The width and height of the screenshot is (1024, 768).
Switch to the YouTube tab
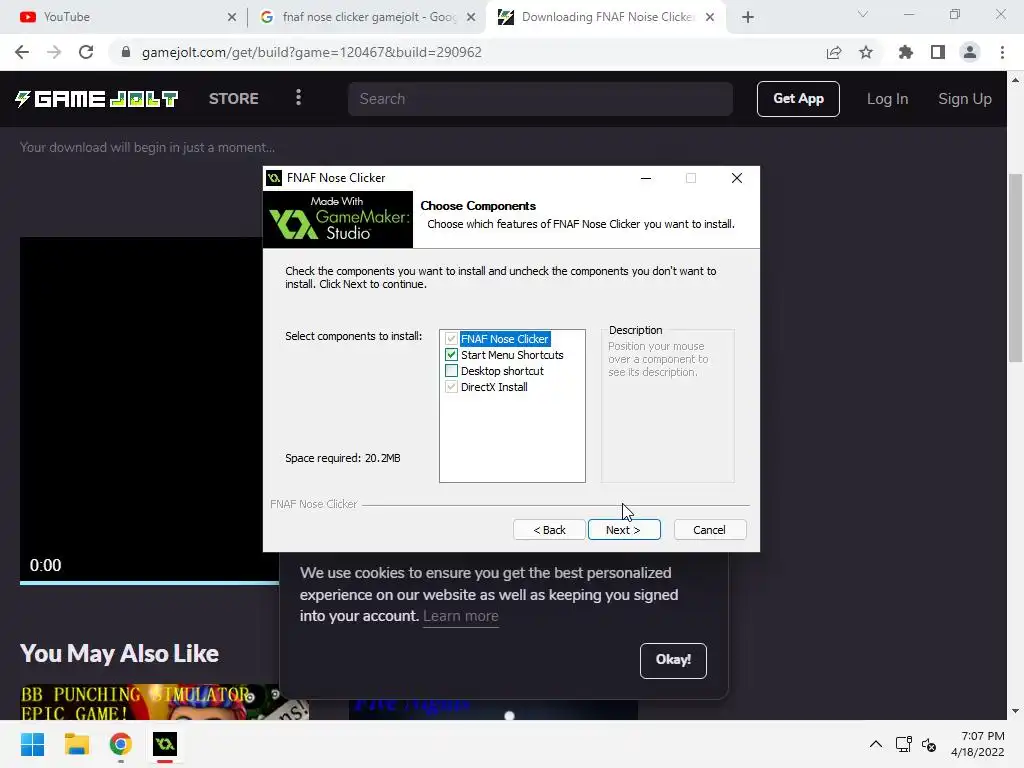click(x=124, y=17)
